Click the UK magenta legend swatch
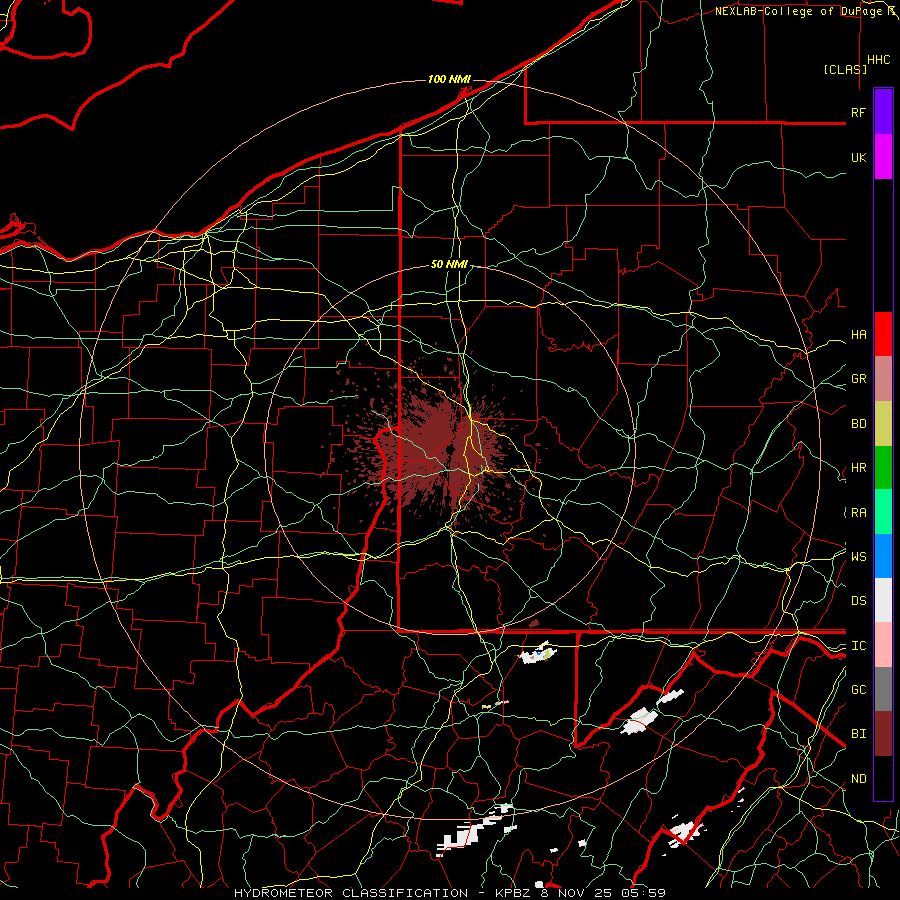Image resolution: width=900 pixels, height=900 pixels. coord(883,156)
